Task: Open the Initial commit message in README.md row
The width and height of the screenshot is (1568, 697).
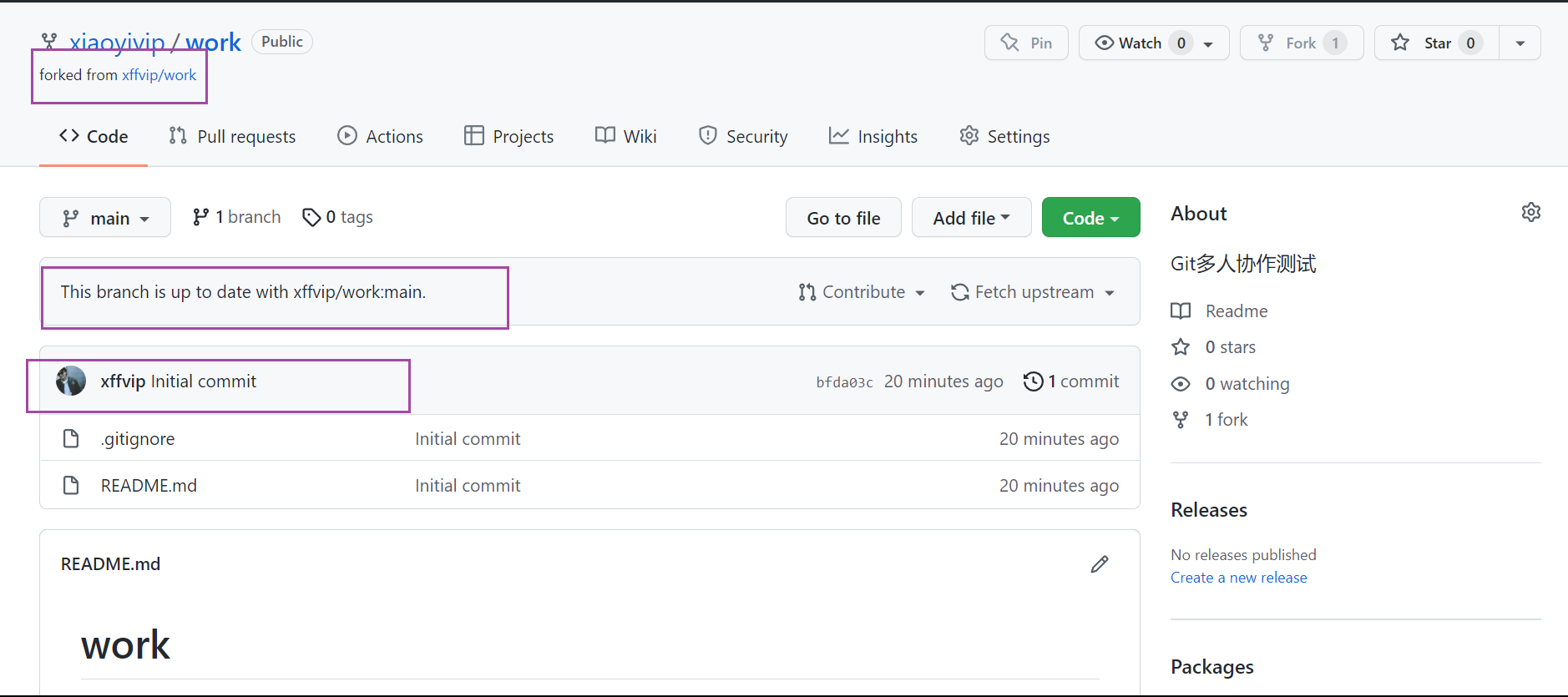Action: click(x=468, y=486)
